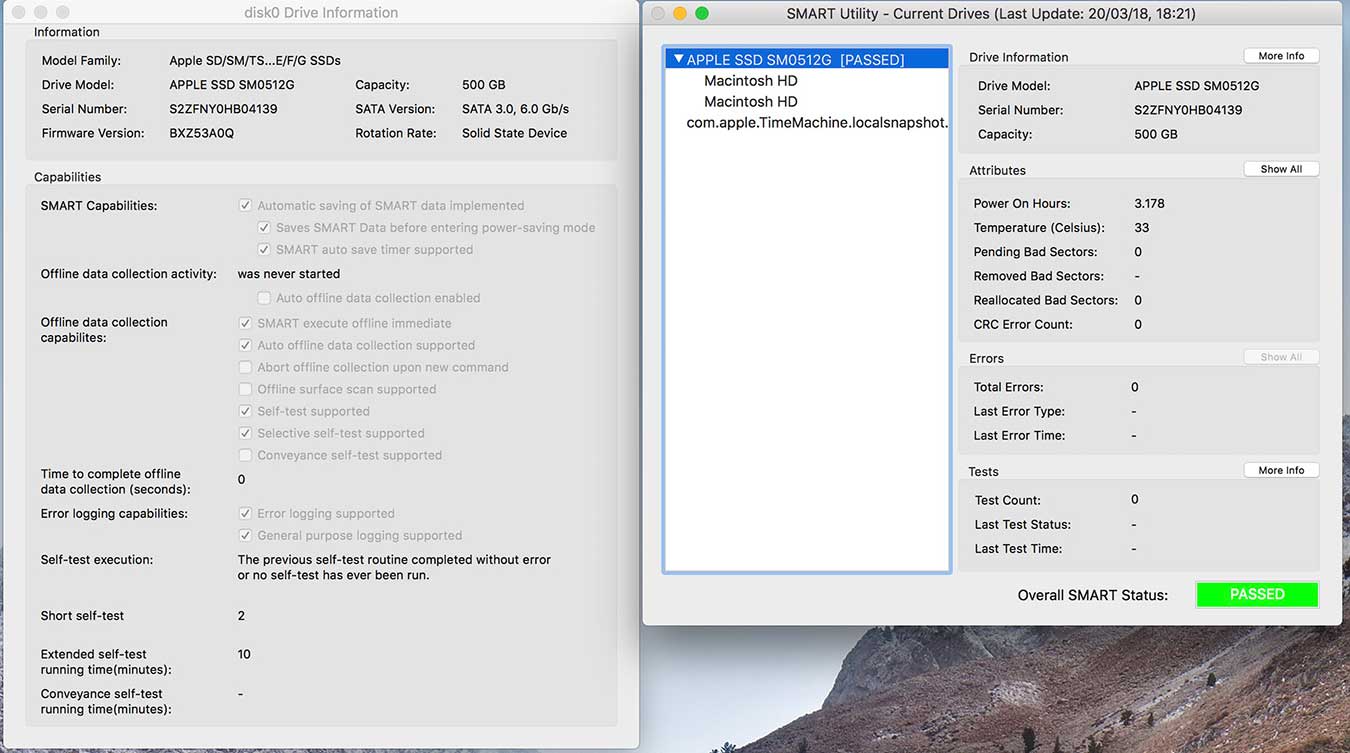
Task: Click Temperature (Celsius) value 33
Action: click(x=1142, y=227)
